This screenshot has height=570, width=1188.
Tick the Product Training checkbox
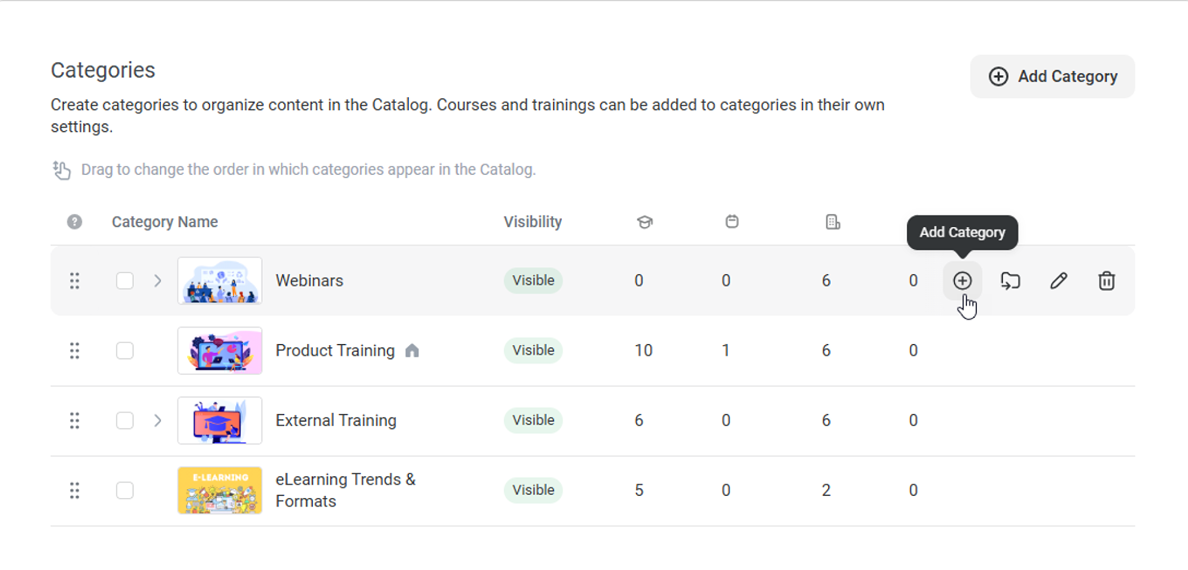[x=125, y=351]
